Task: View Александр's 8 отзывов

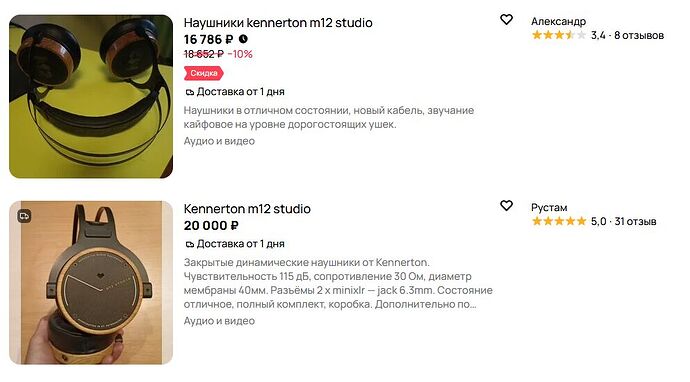Action: [x=639, y=35]
